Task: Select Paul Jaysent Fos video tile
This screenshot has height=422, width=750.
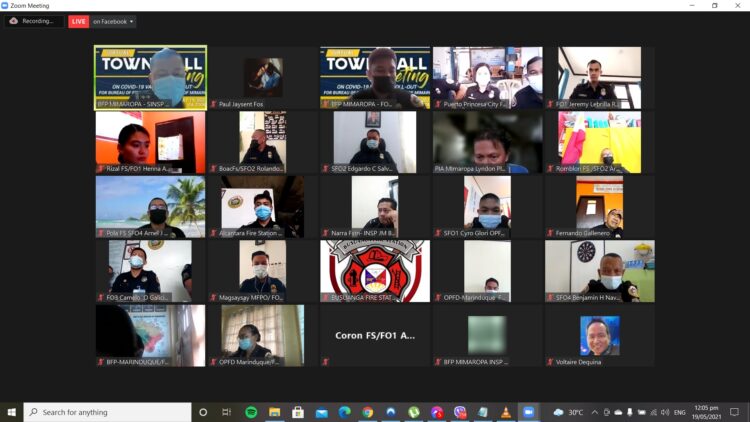Action: click(263, 77)
